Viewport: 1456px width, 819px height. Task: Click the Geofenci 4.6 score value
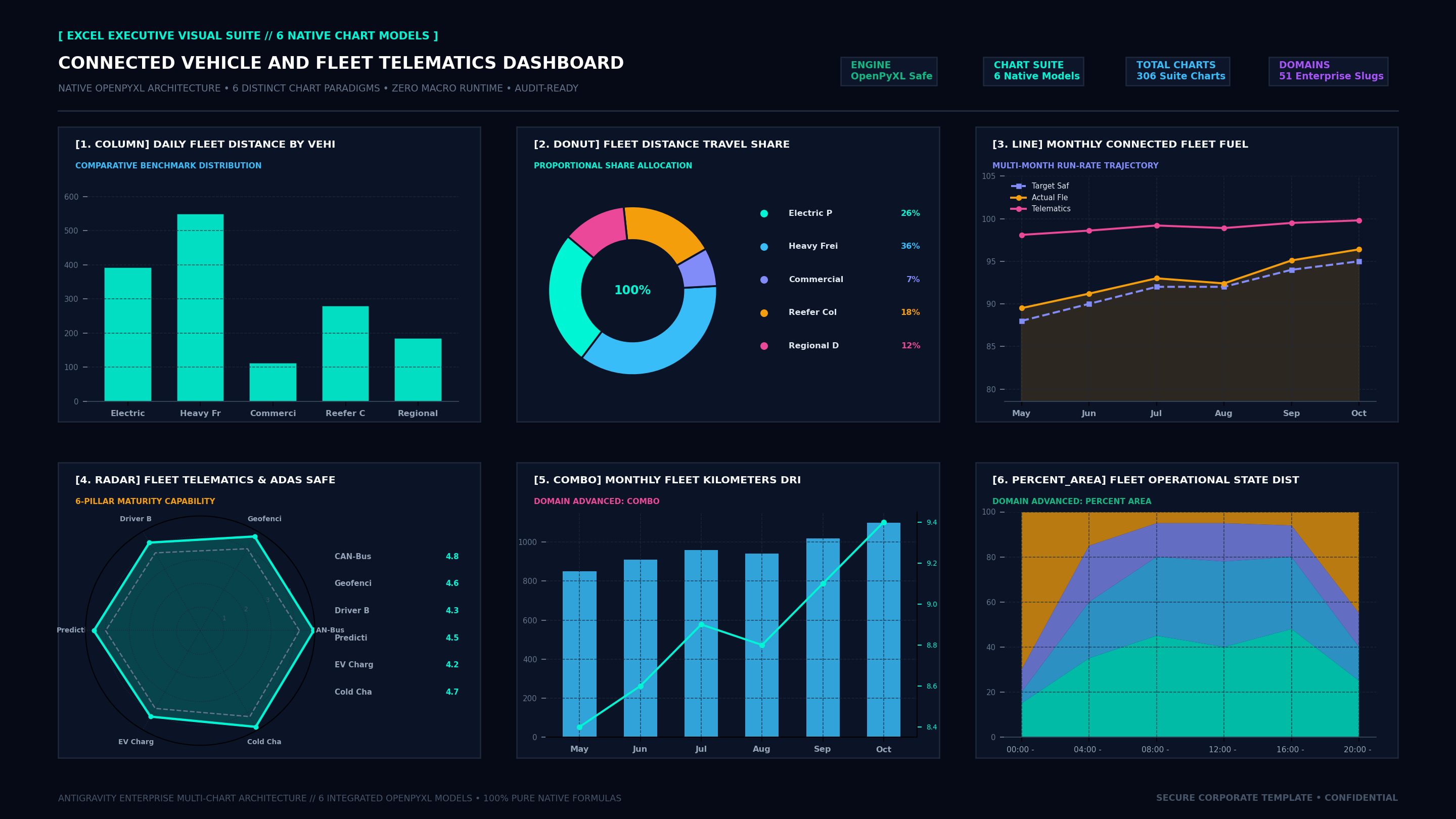[452, 583]
